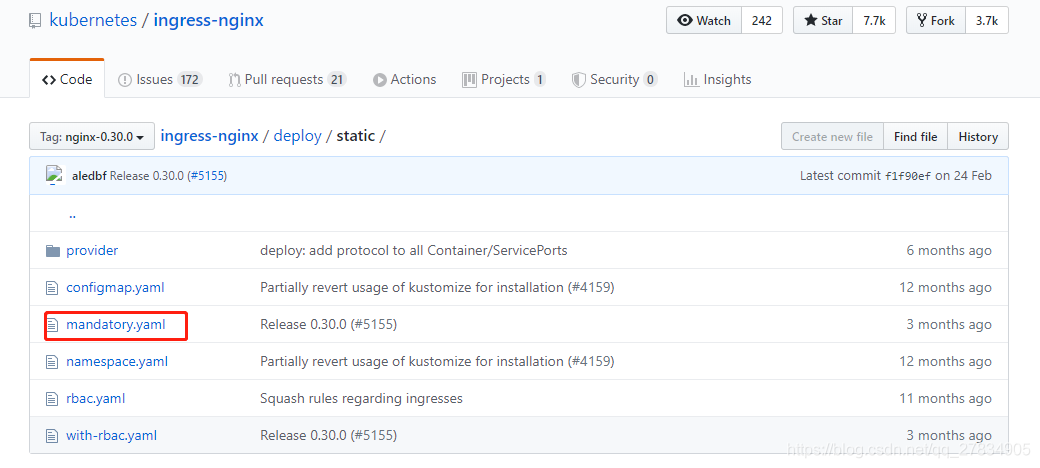Open commit 'Squash rules regarding ingresses'
Image resolution: width=1040 pixels, height=468 pixels.
(x=361, y=399)
